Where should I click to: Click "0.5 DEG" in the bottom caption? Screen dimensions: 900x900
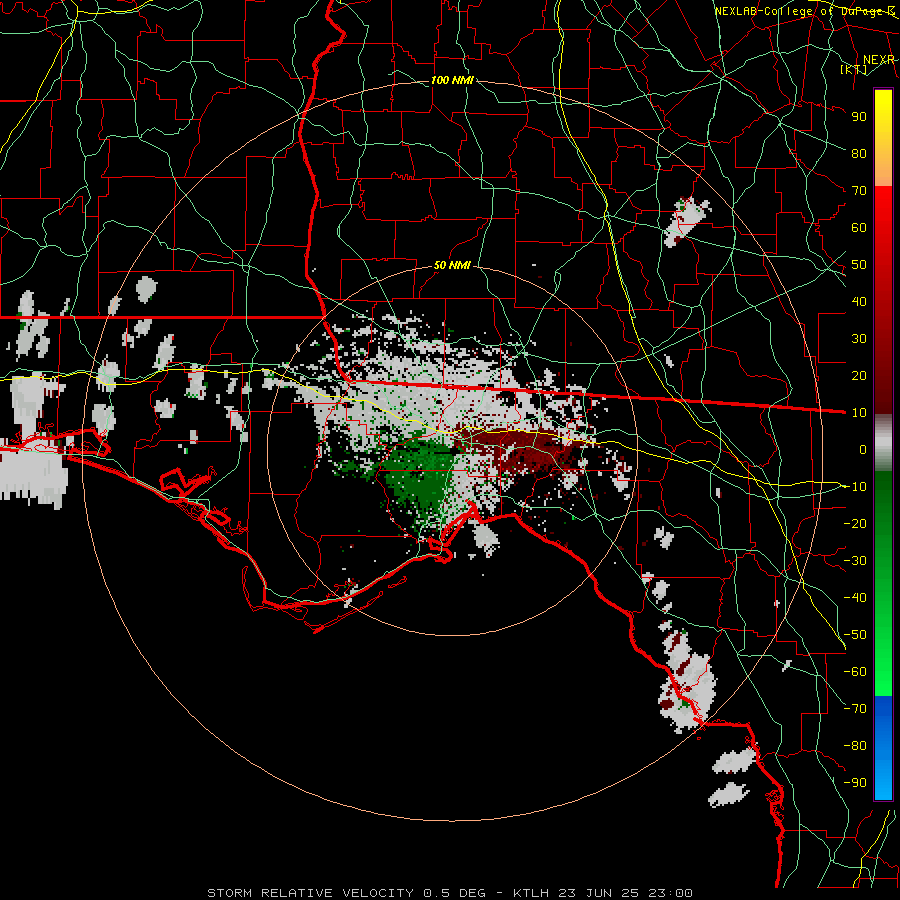(454, 893)
